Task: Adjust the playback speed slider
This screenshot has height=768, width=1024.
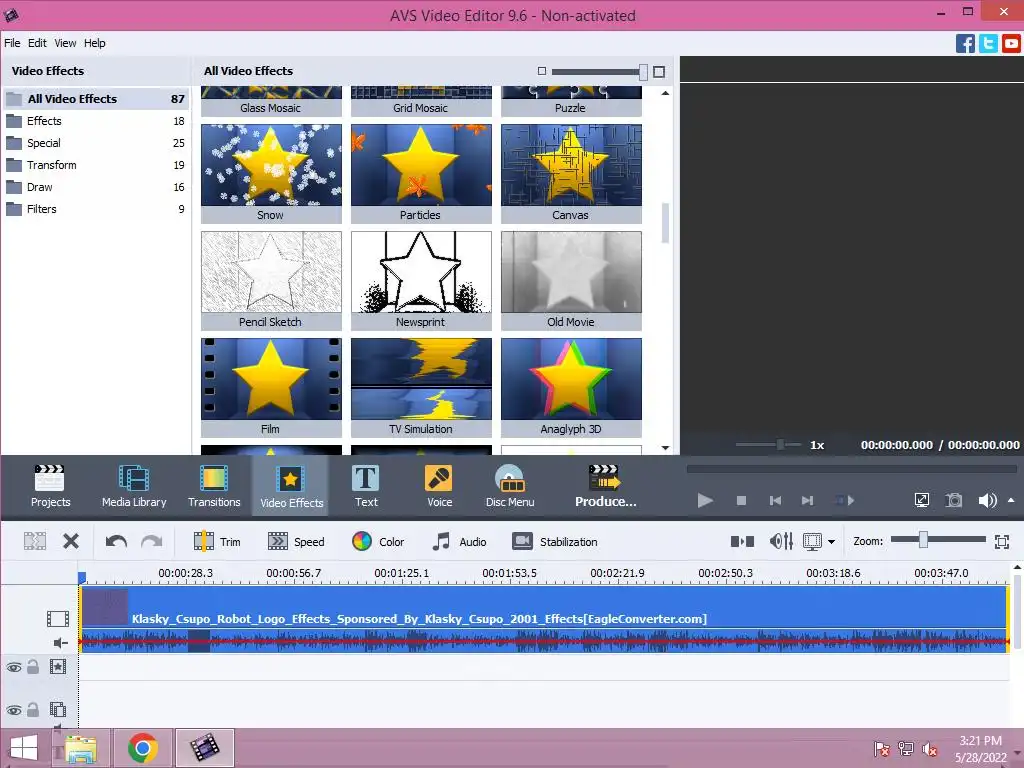Action: [x=780, y=445]
